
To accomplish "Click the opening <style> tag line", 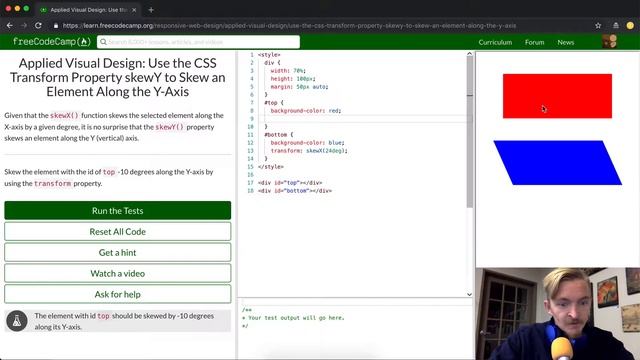I will point(269,55).
